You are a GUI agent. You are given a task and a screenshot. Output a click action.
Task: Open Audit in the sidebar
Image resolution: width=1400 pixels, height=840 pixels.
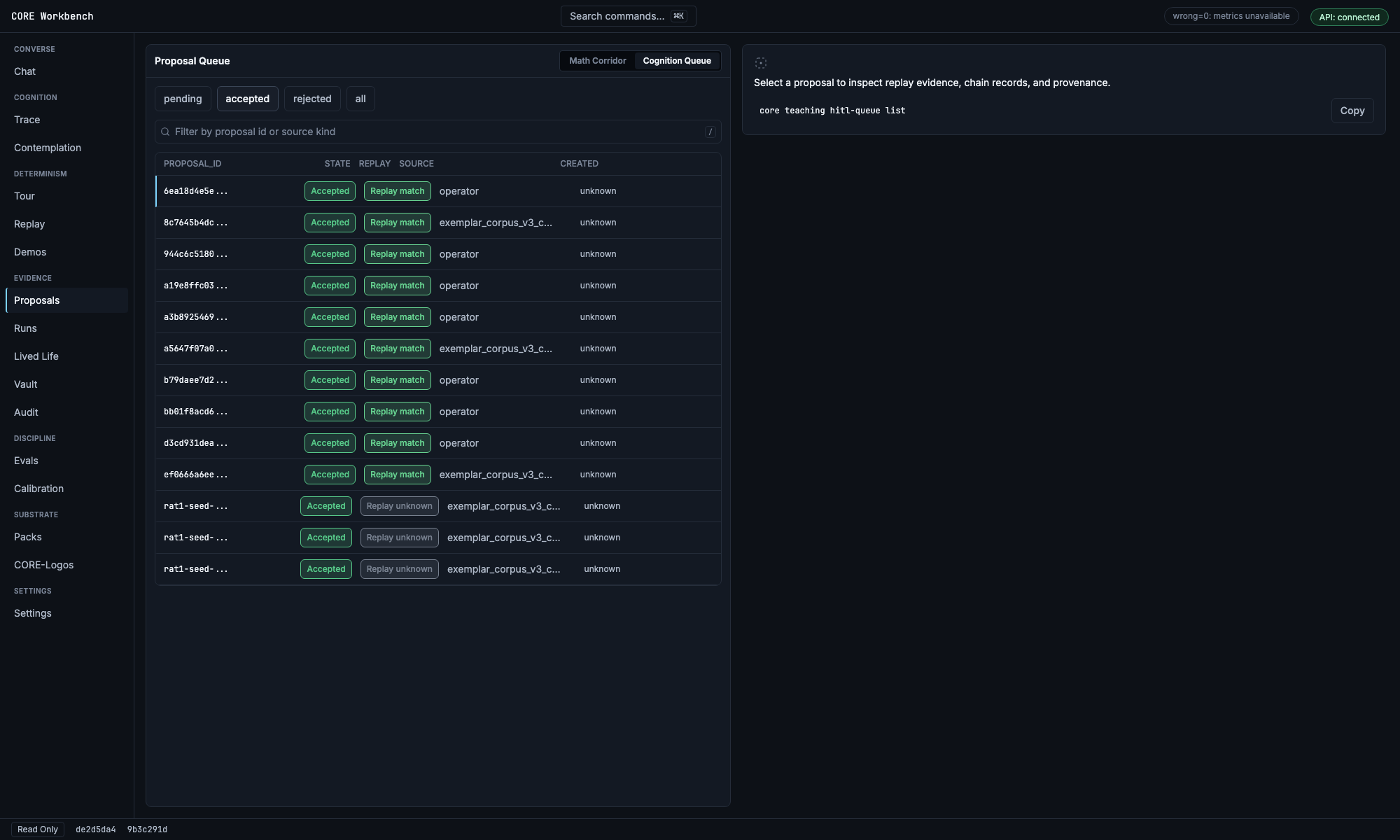[66, 412]
